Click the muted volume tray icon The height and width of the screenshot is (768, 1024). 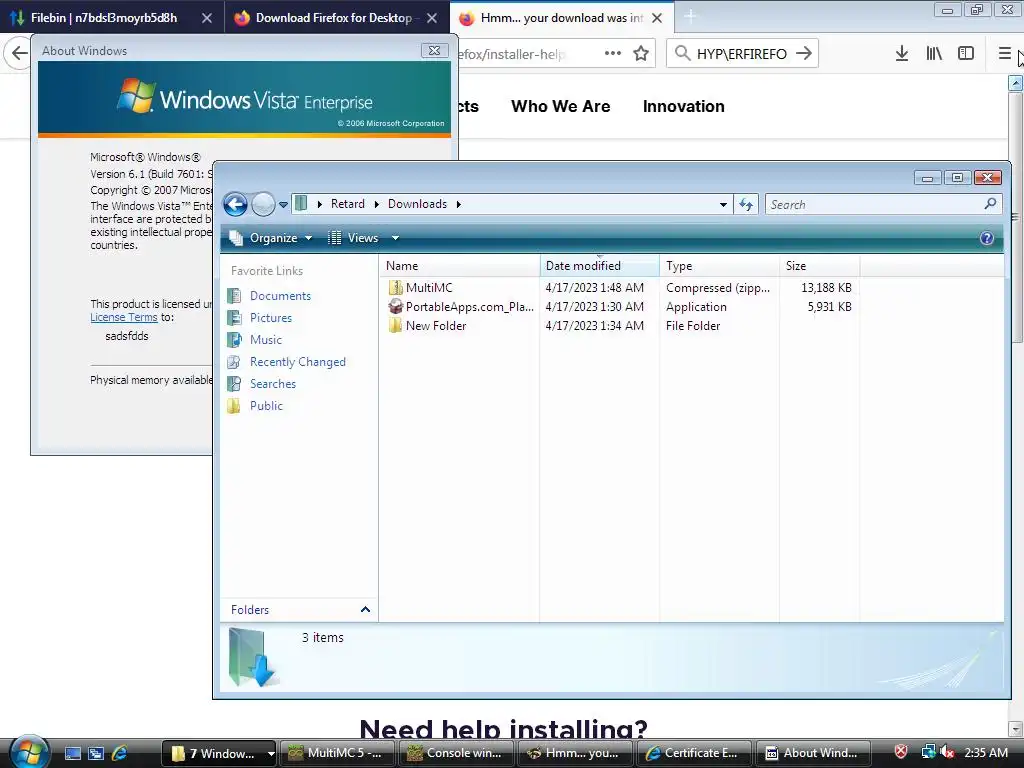[947, 752]
